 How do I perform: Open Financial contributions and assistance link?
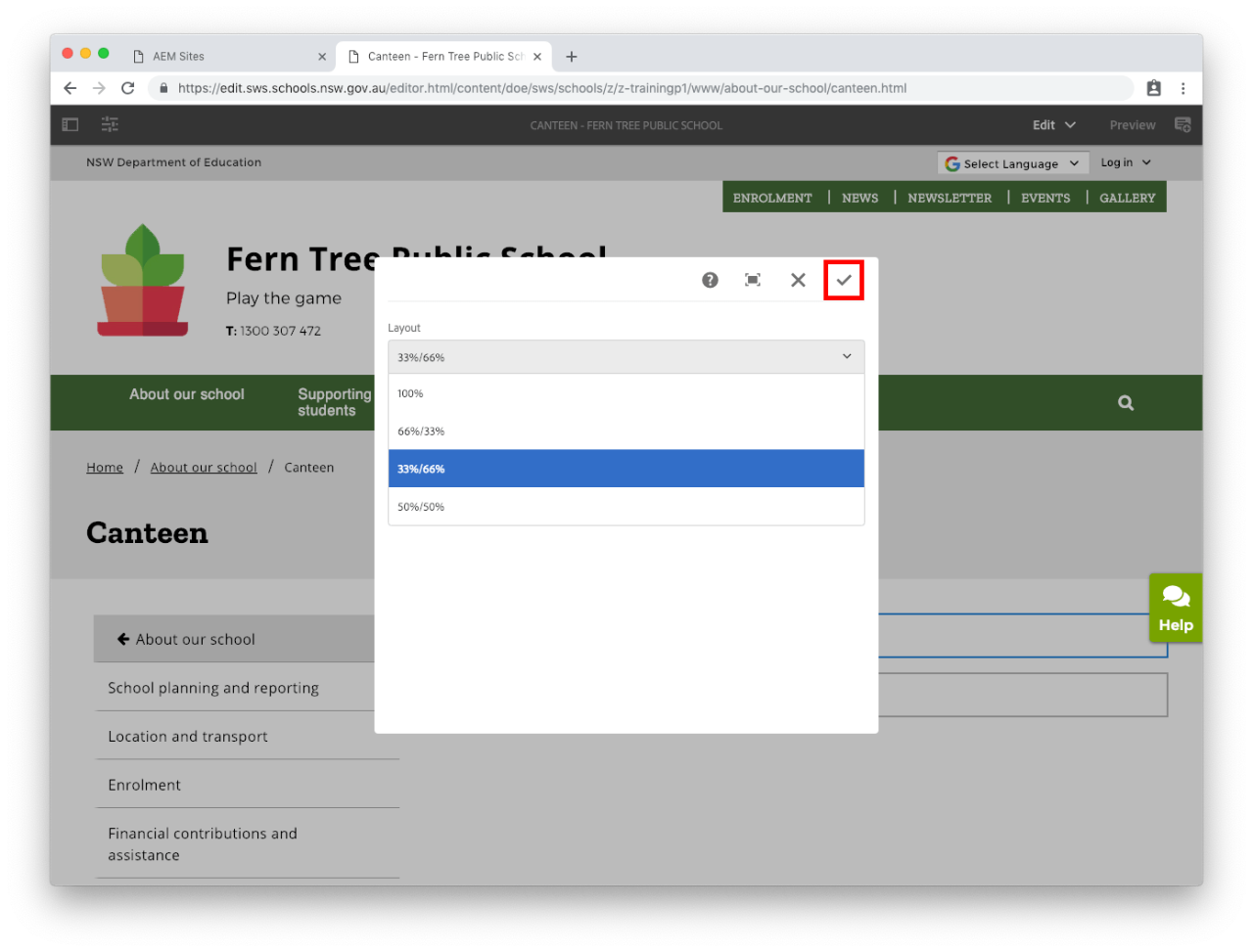(203, 844)
